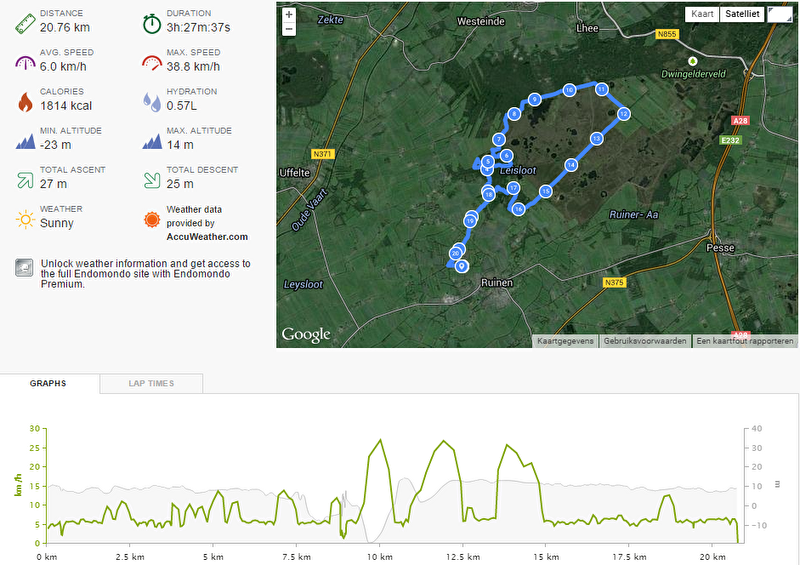
Task: Expand the map to fullscreen corner control
Action: point(780,14)
